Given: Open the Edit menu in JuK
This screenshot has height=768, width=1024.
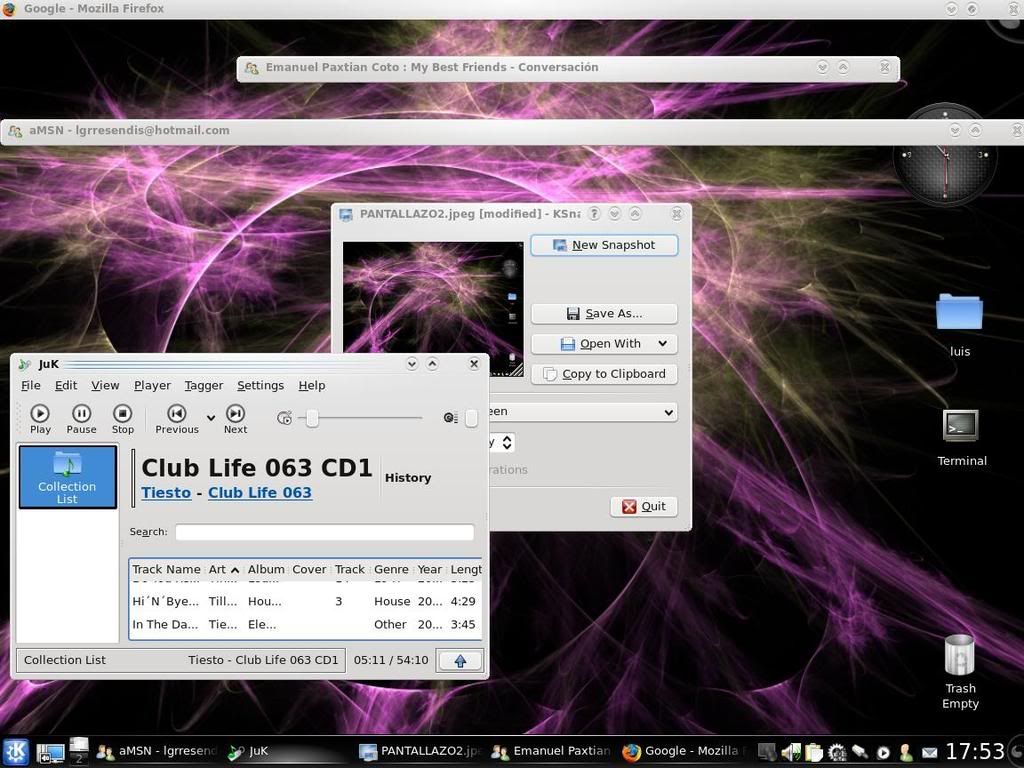Looking at the screenshot, I should pyautogui.click(x=66, y=385).
